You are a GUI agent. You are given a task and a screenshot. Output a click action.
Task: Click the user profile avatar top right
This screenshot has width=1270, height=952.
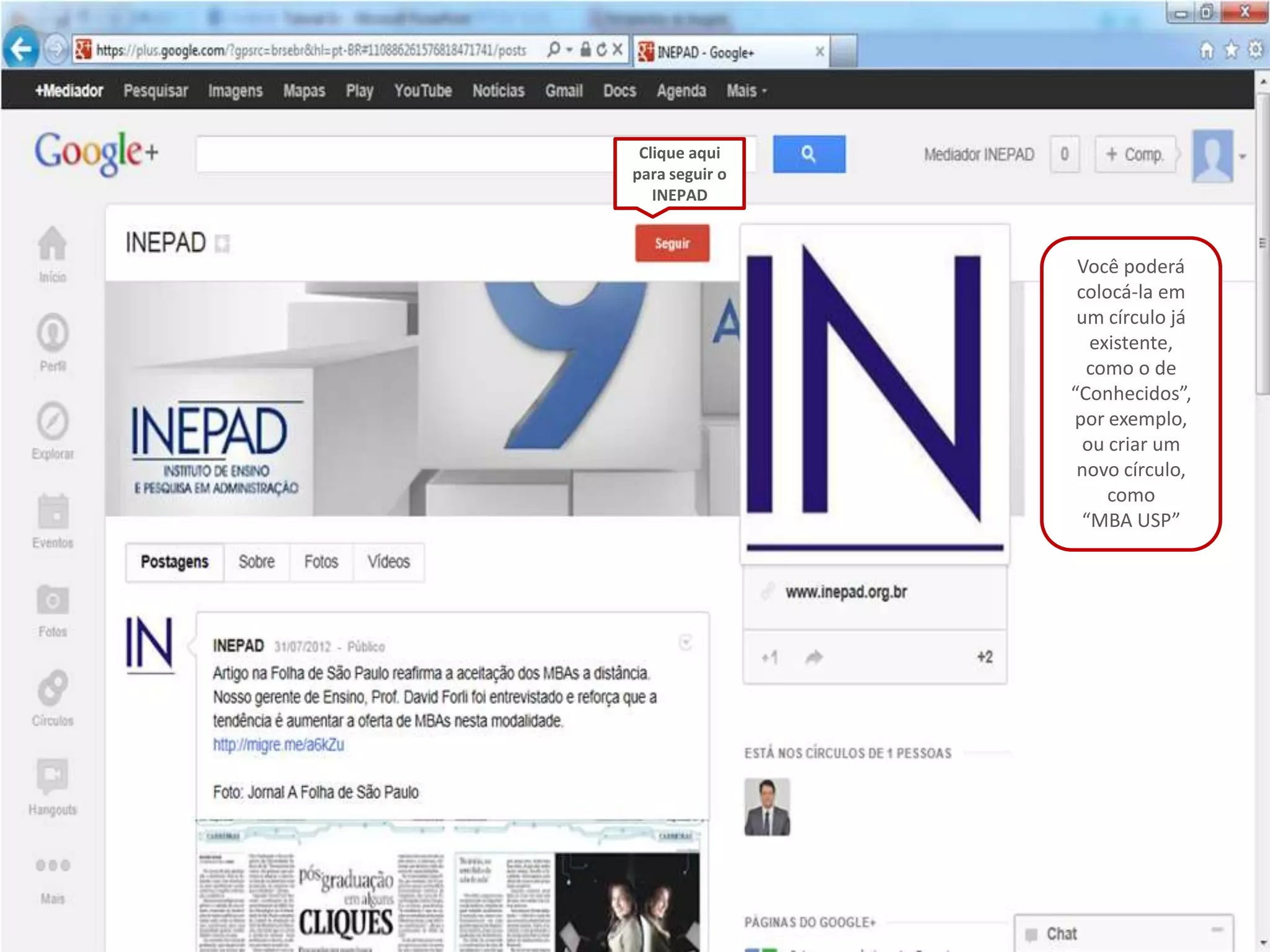[1212, 156]
